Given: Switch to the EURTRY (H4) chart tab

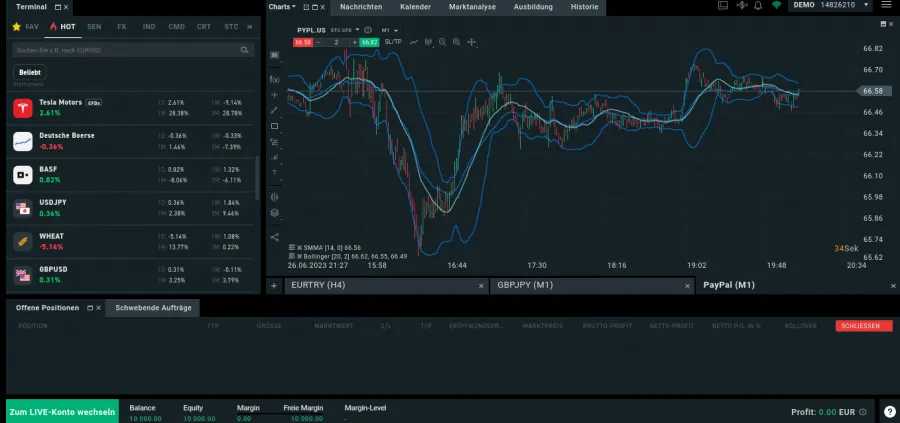Looking at the screenshot, I should (386, 285).
